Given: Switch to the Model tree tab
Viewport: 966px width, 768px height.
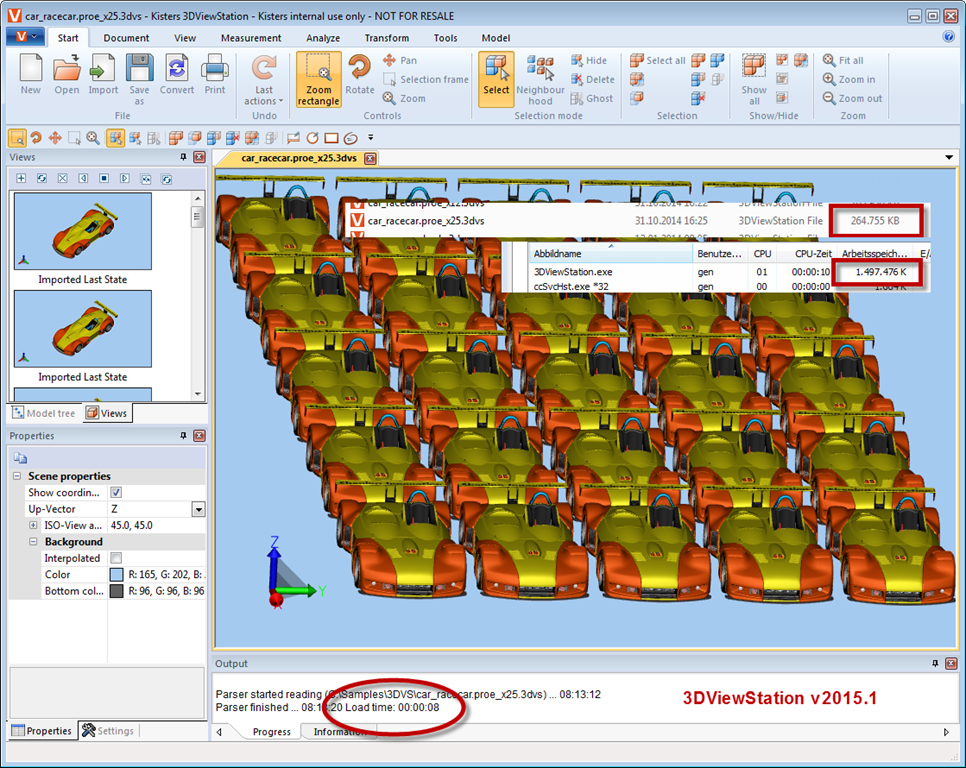Looking at the screenshot, I should pyautogui.click(x=44, y=413).
